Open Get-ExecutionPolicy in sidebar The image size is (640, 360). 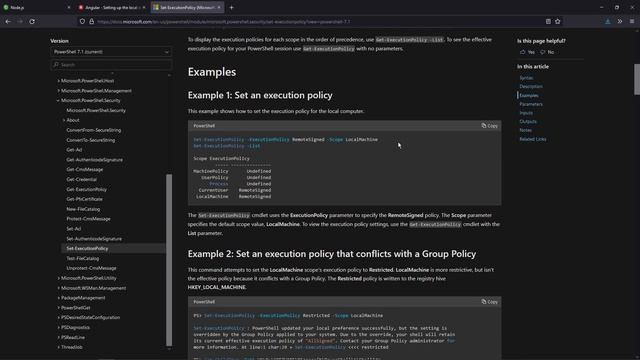(x=87, y=189)
